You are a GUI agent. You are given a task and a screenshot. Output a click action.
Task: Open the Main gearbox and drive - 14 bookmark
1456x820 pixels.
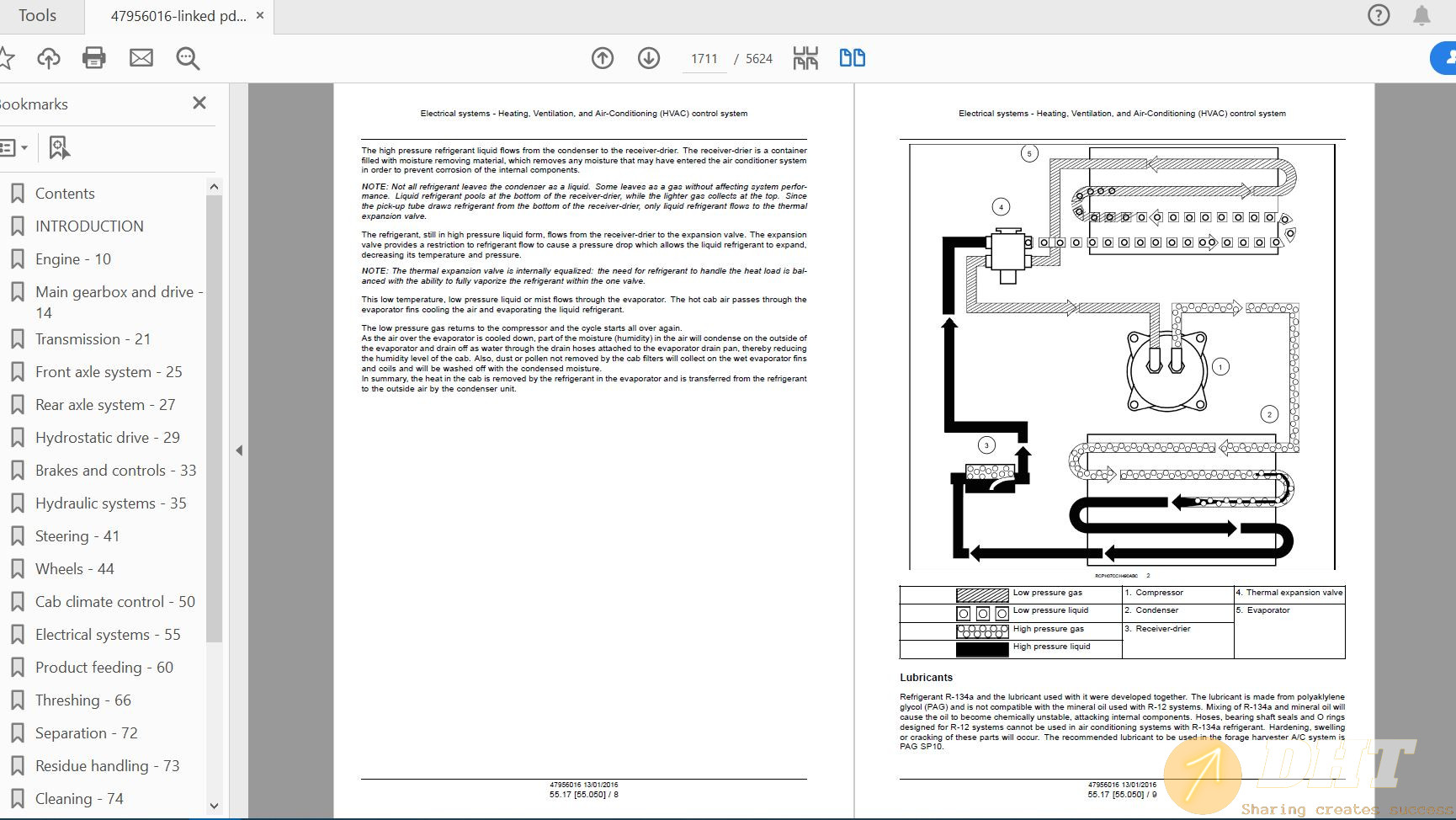tap(120, 302)
